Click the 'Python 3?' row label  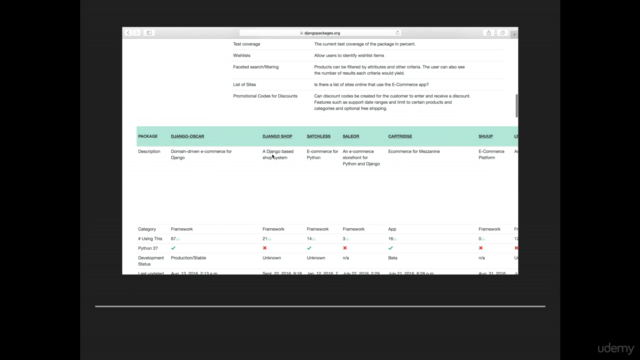click(148, 248)
